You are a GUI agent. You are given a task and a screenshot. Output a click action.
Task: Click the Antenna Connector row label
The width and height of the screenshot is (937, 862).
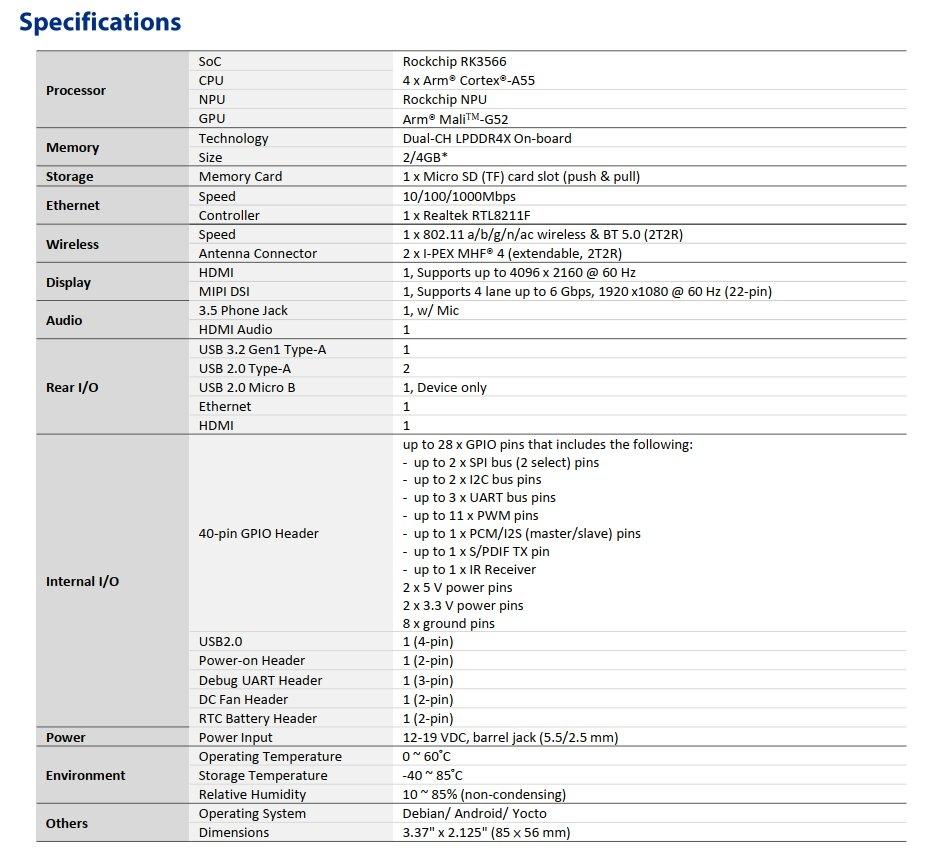click(257, 254)
